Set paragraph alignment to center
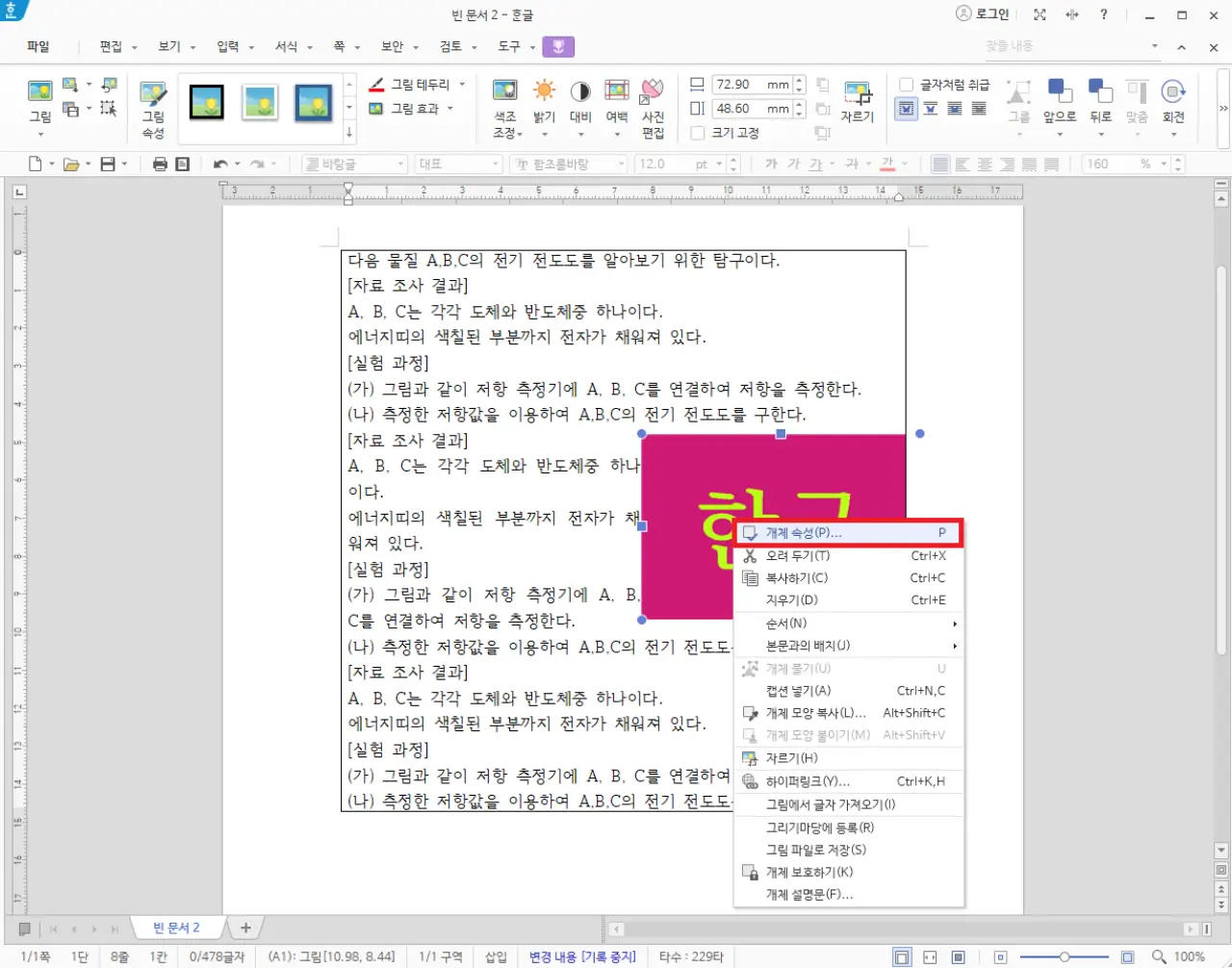 tap(985, 165)
